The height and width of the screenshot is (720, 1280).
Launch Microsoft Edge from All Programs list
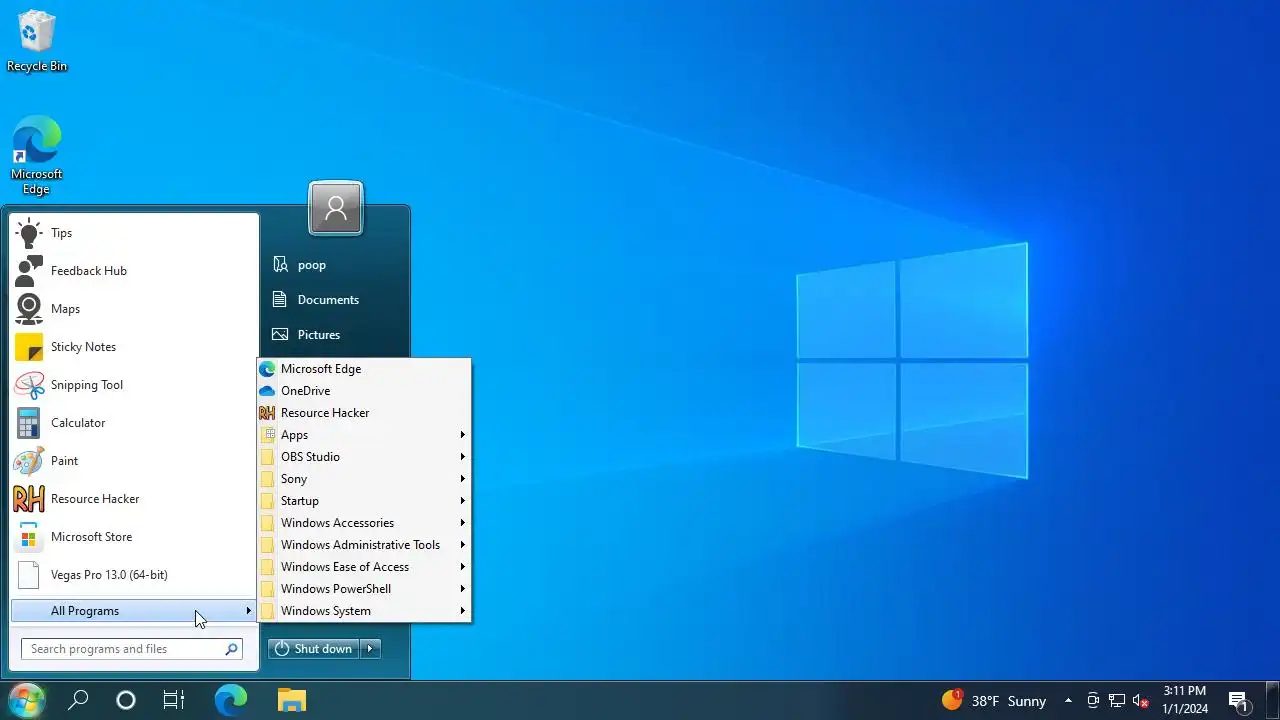coord(364,369)
